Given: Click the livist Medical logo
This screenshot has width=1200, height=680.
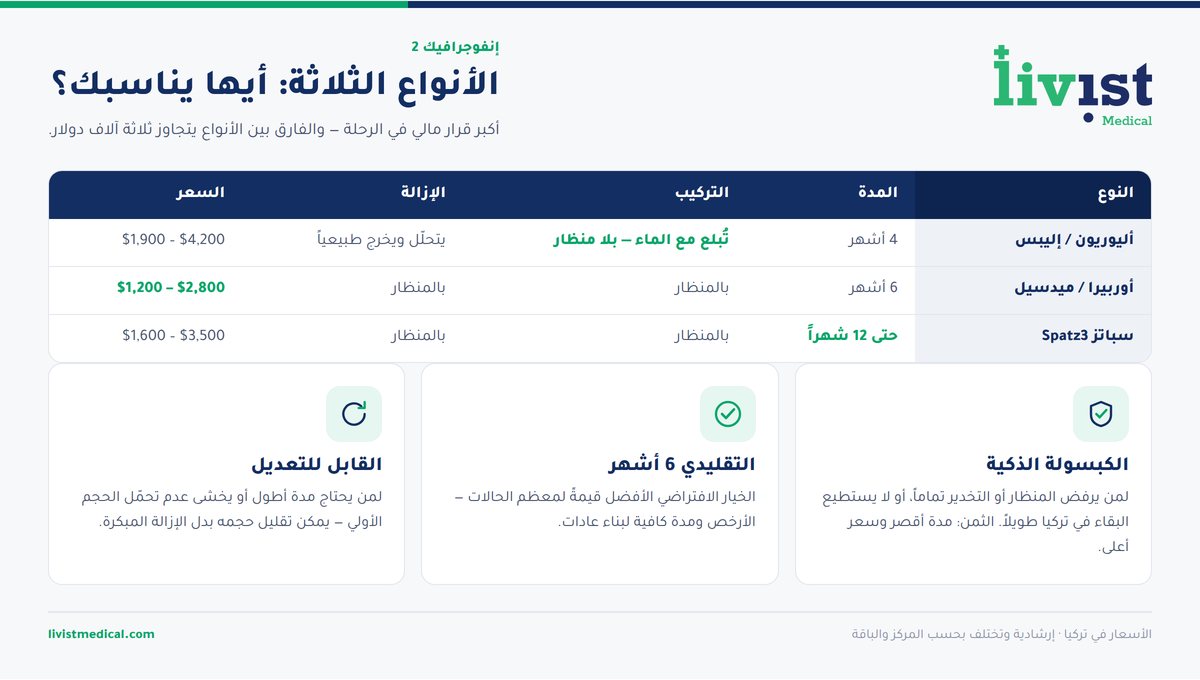Looking at the screenshot, I should tap(1072, 87).
